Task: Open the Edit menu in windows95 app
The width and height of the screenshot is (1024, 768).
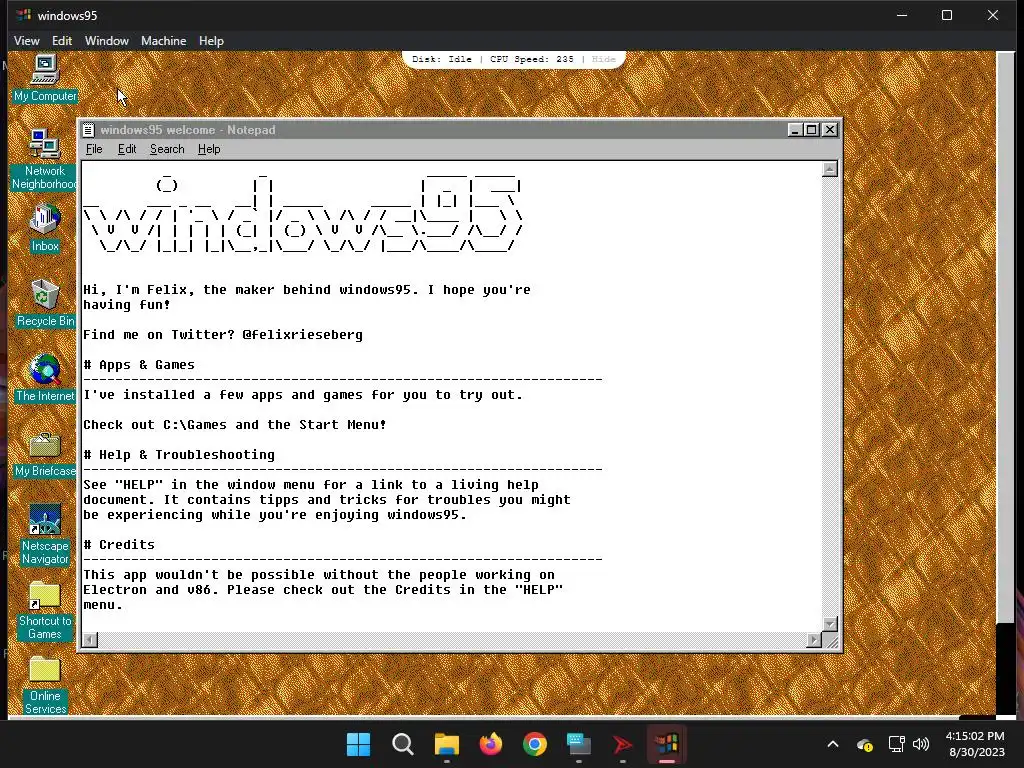Action: pyautogui.click(x=62, y=40)
